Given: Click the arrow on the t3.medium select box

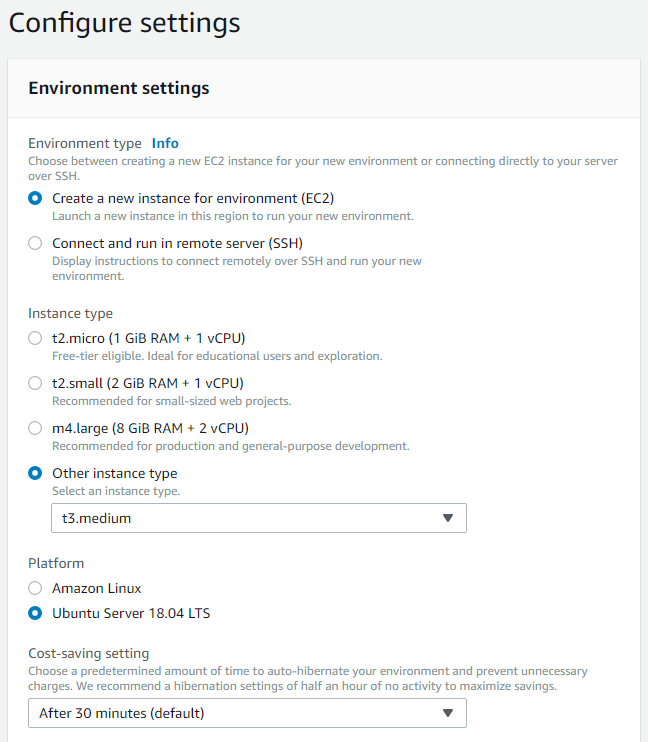Looking at the screenshot, I should tap(448, 518).
